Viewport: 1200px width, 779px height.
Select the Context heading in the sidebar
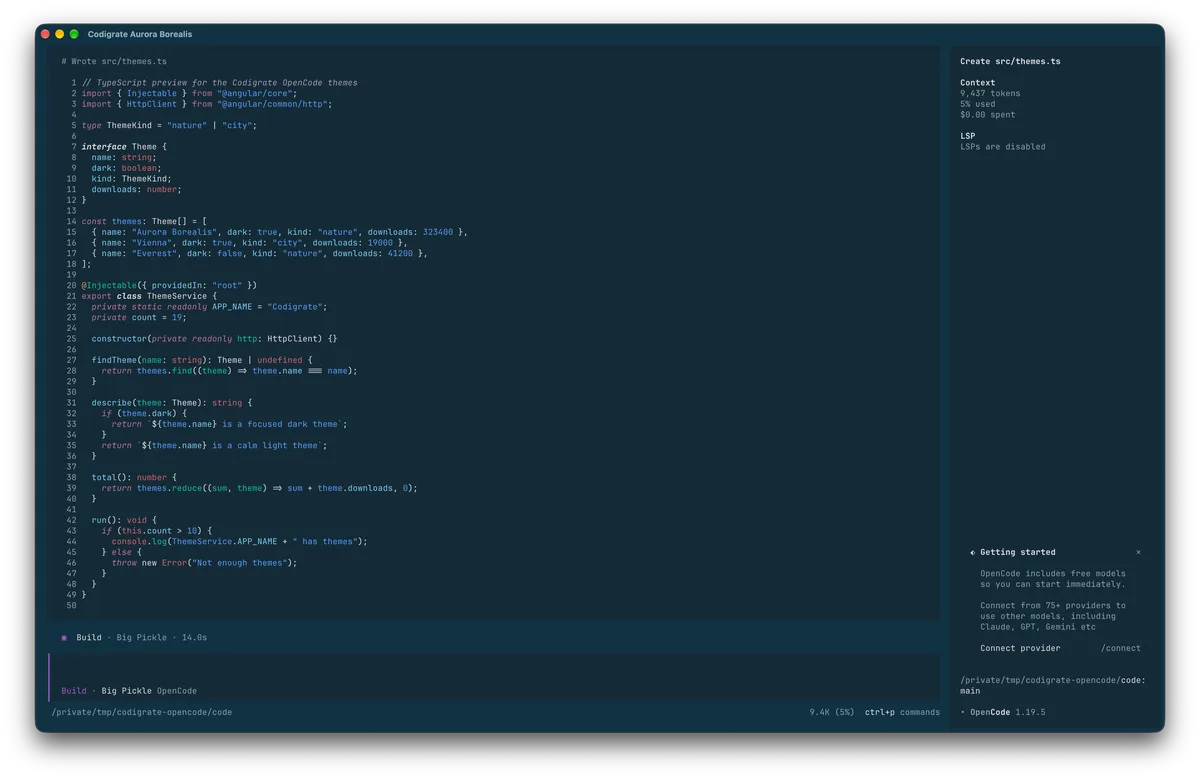[977, 83]
